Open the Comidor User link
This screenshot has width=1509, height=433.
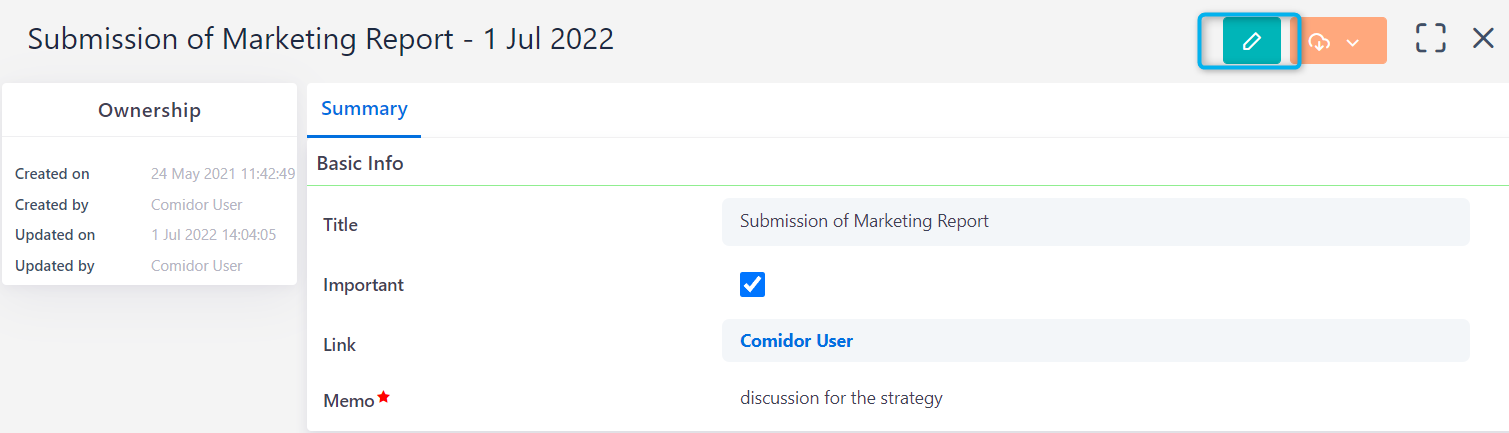coord(796,341)
